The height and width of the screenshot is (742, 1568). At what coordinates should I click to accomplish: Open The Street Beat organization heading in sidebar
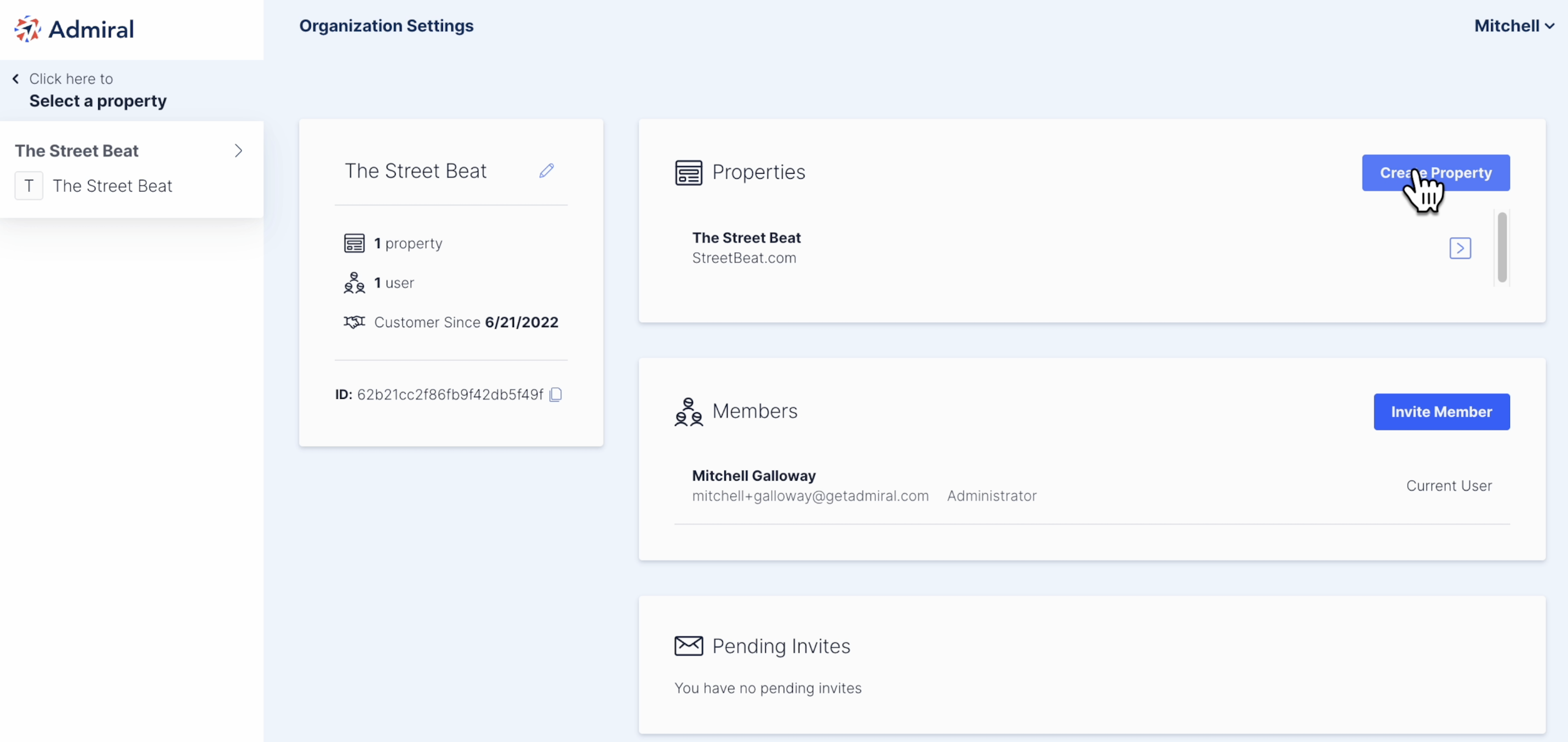point(77,150)
